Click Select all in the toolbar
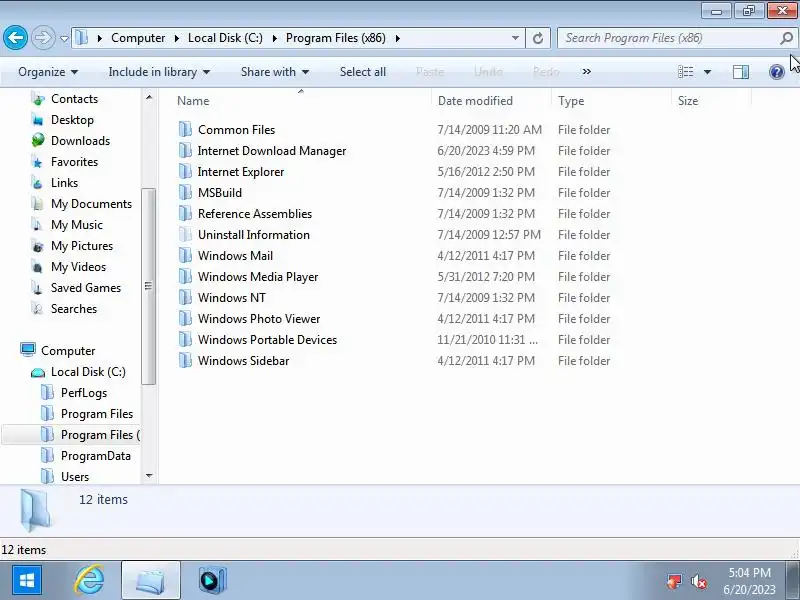800x600 pixels. (363, 72)
